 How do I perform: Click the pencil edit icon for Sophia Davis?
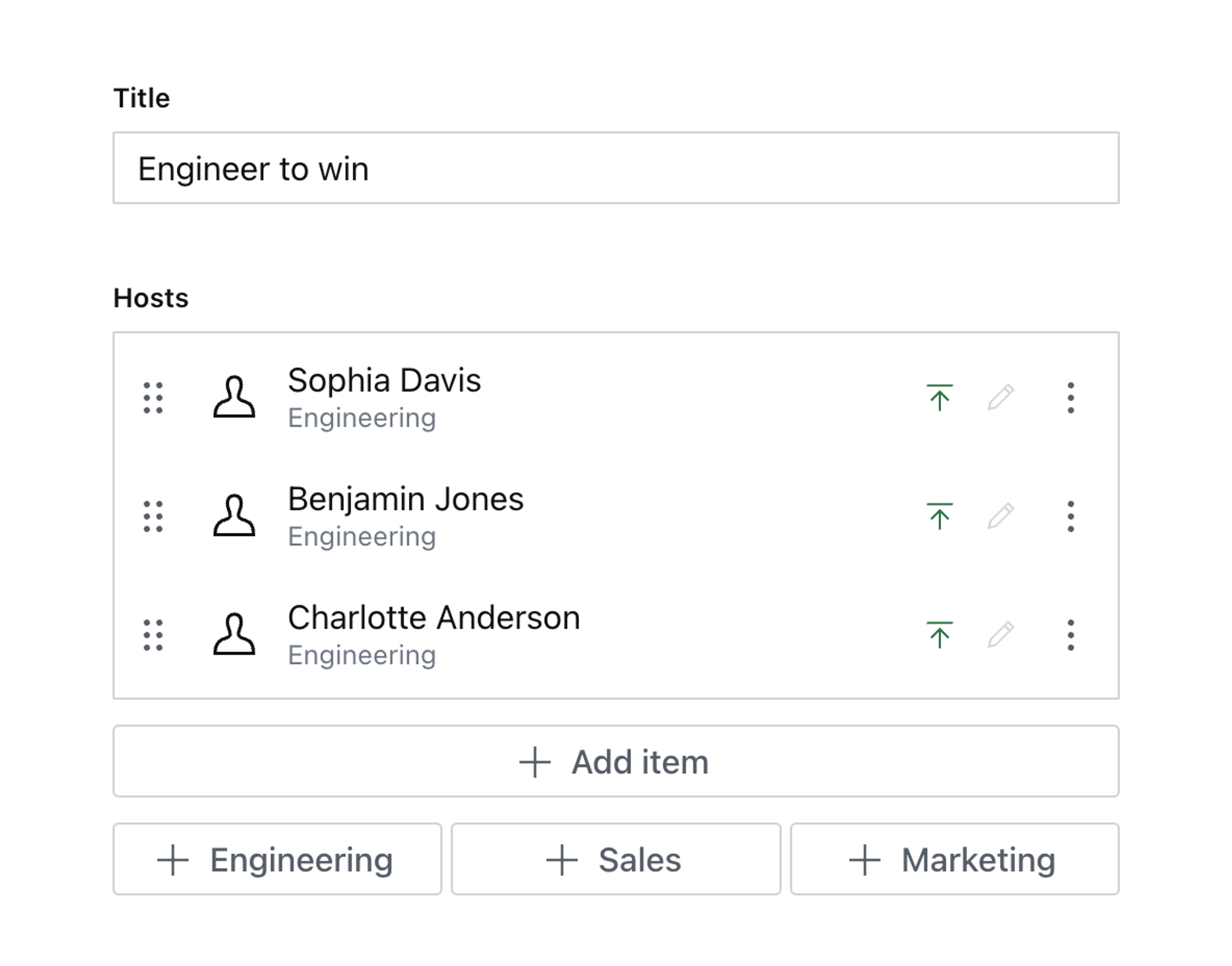point(1000,398)
